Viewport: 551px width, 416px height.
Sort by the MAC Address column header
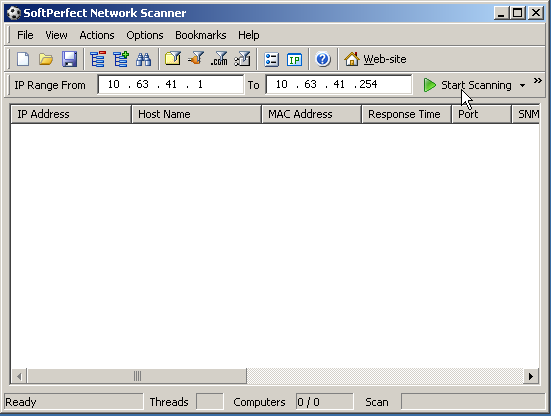click(312, 114)
